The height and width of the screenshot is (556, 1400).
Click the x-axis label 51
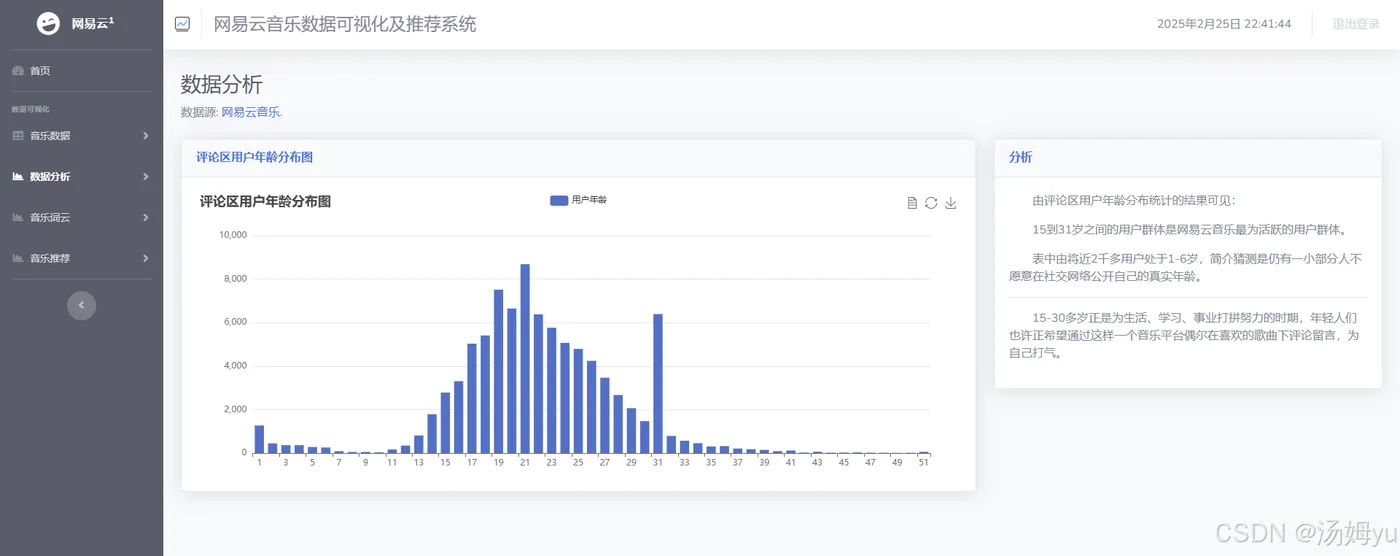coord(924,463)
